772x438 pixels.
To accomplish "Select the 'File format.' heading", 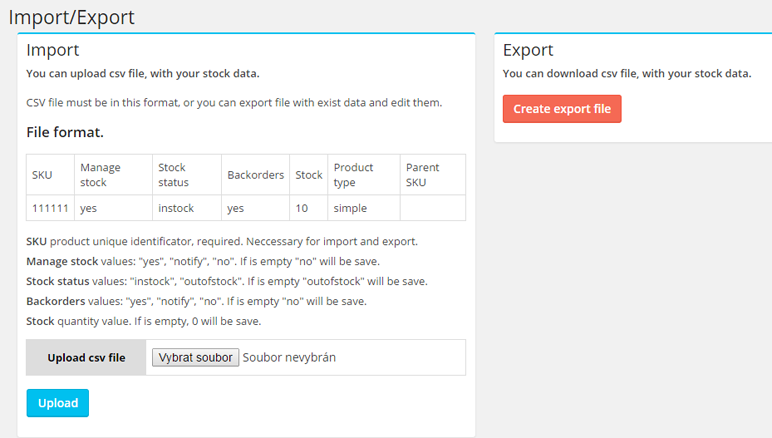I will [65, 132].
